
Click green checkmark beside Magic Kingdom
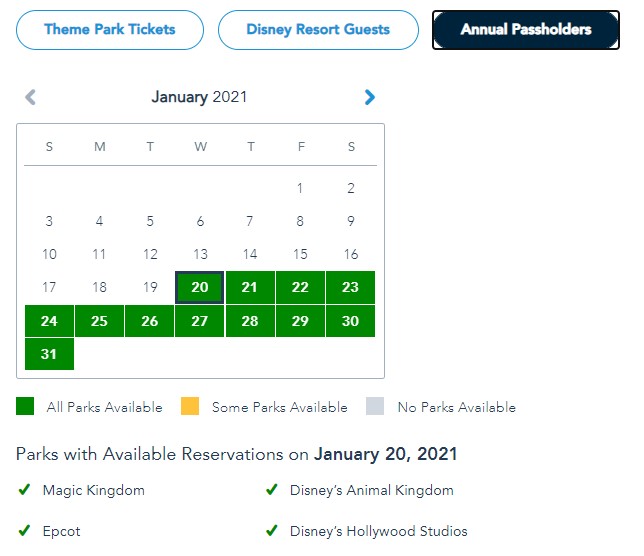[24, 490]
